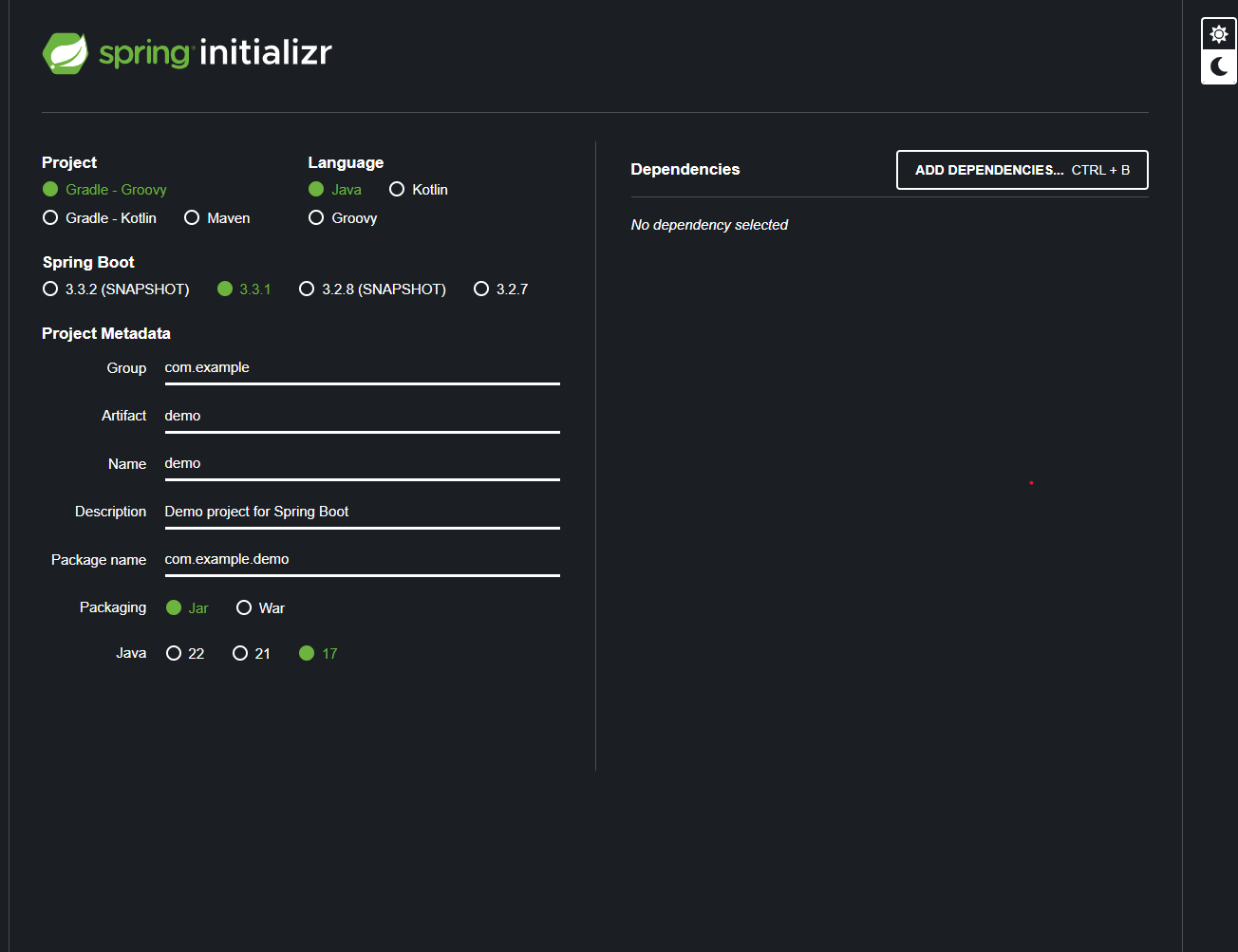Viewport: 1238px width, 952px height.
Task: Select Maven project type
Action: click(217, 218)
